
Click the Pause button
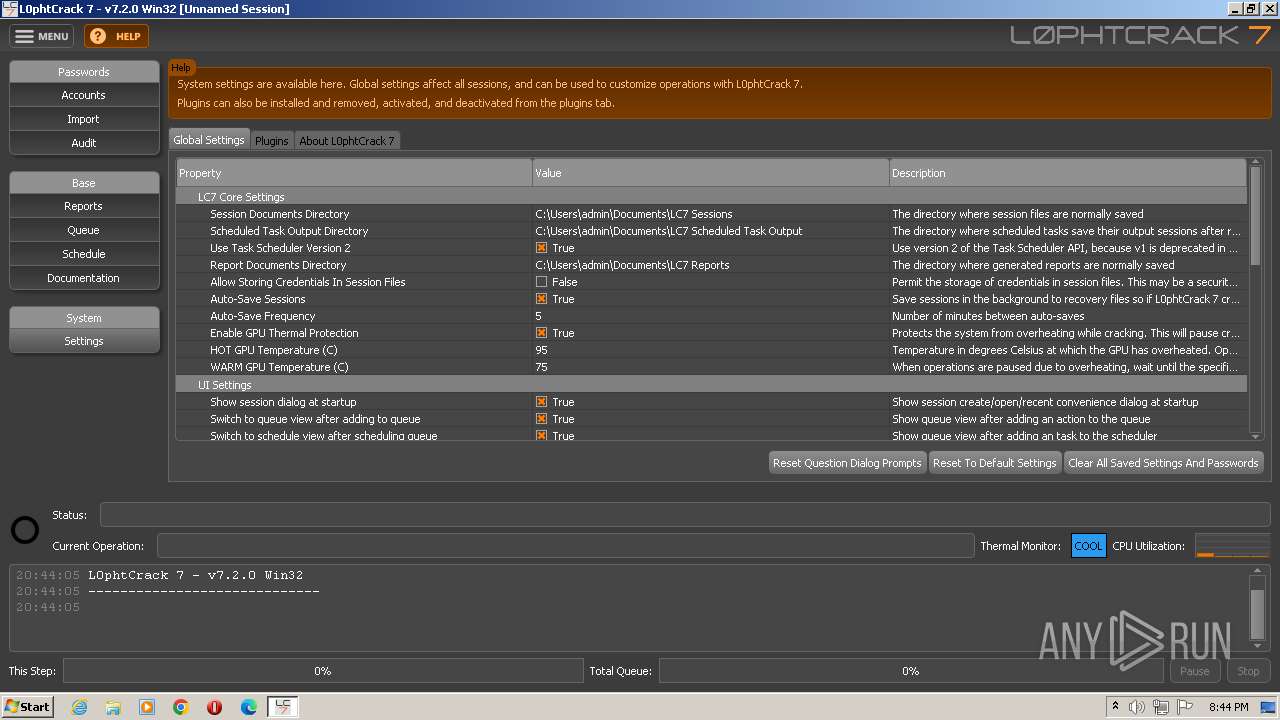click(1194, 671)
